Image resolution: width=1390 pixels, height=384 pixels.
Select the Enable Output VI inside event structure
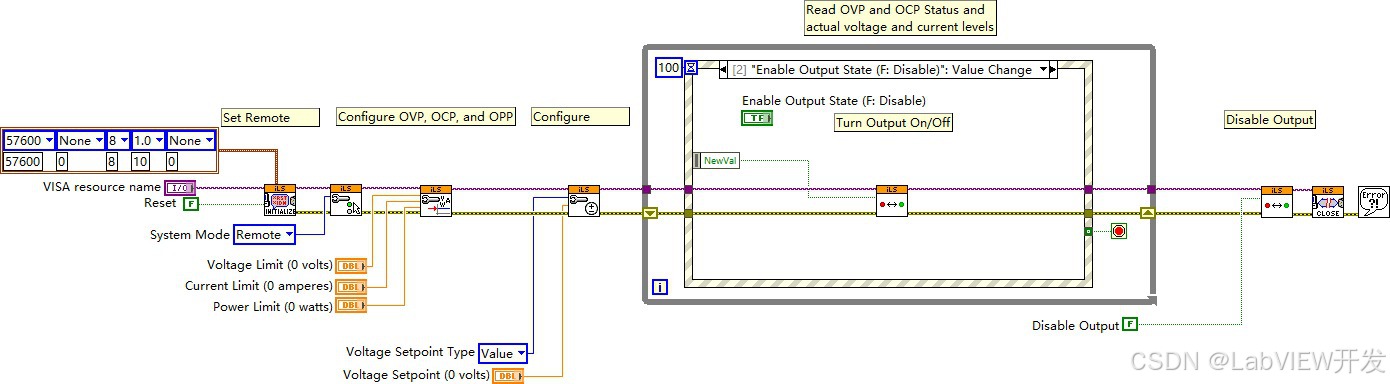pos(892,201)
